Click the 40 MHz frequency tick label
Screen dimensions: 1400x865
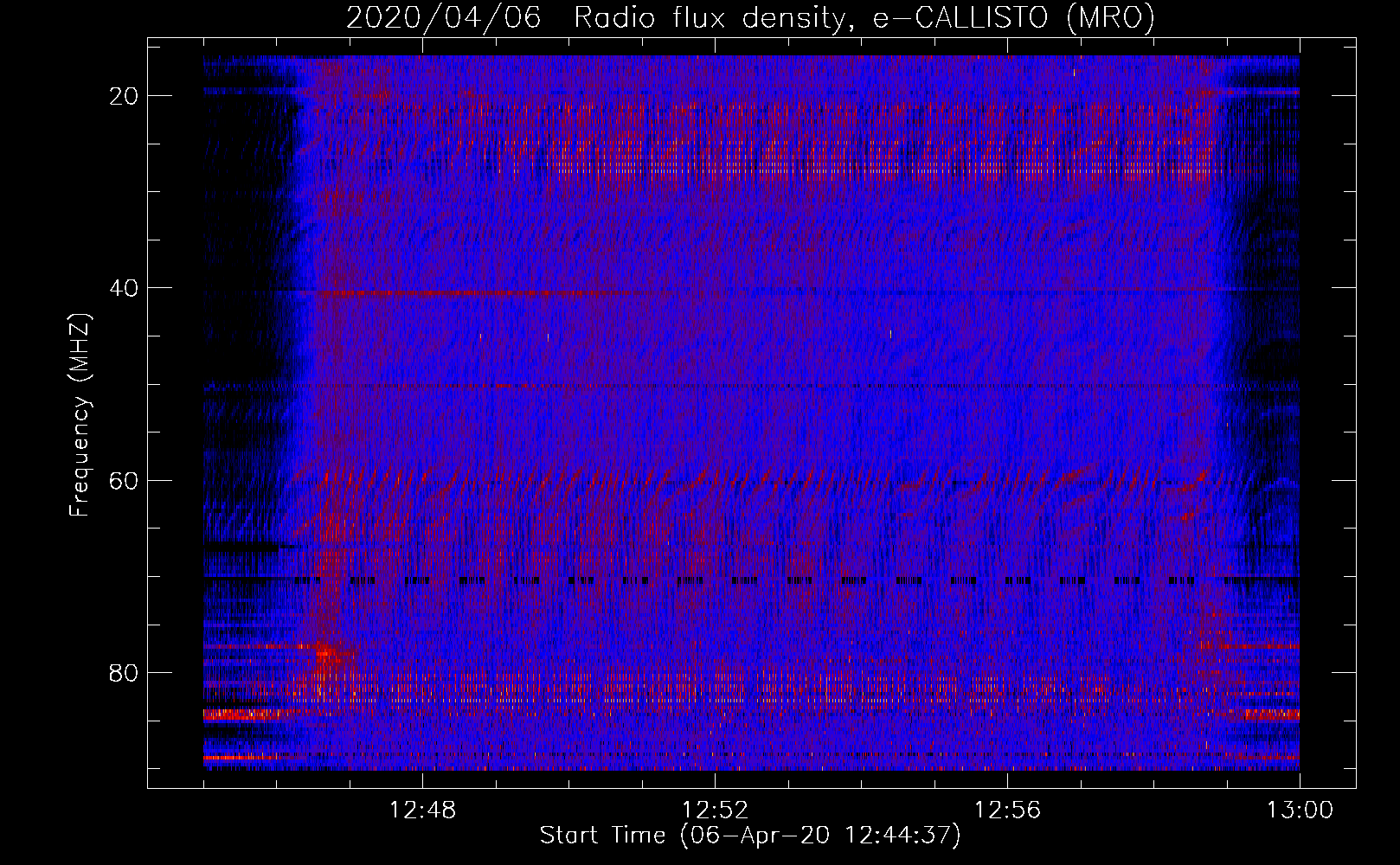125,287
